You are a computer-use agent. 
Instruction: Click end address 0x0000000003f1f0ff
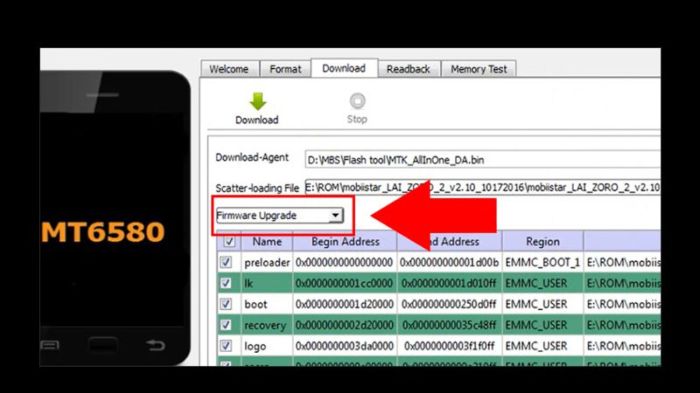[x=449, y=346]
